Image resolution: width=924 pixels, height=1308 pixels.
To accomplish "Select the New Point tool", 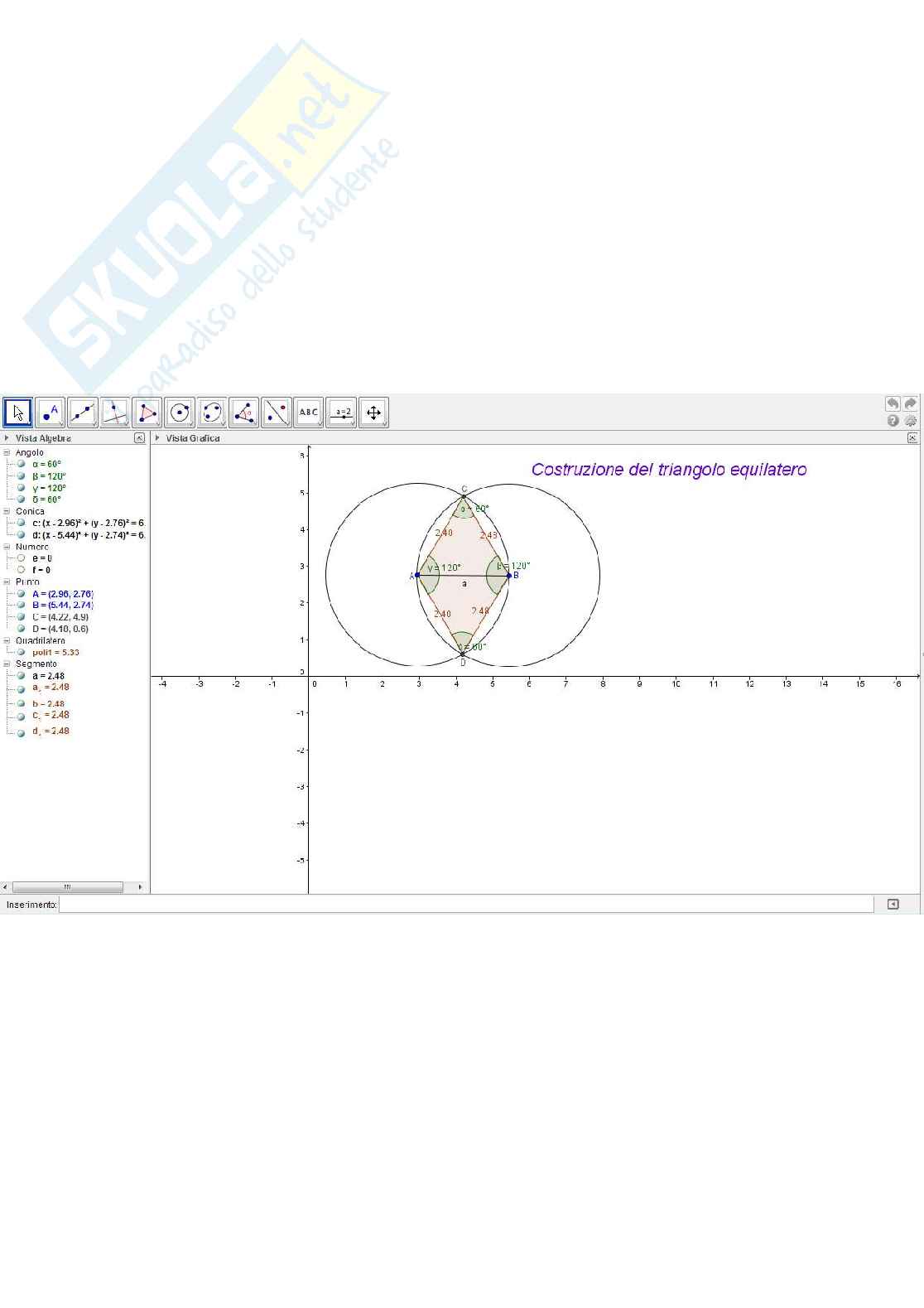I will 50,412.
